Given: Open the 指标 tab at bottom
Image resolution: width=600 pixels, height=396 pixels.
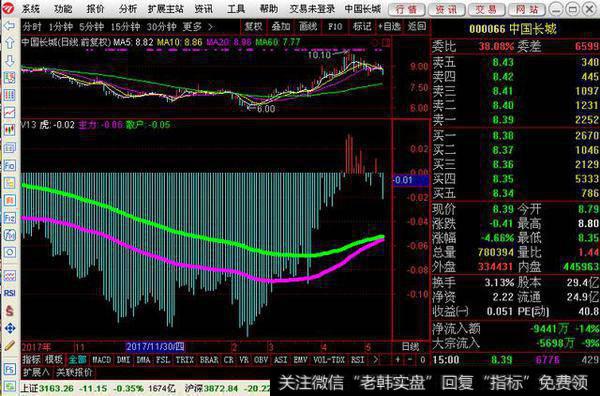Looking at the screenshot, I should [31, 360].
